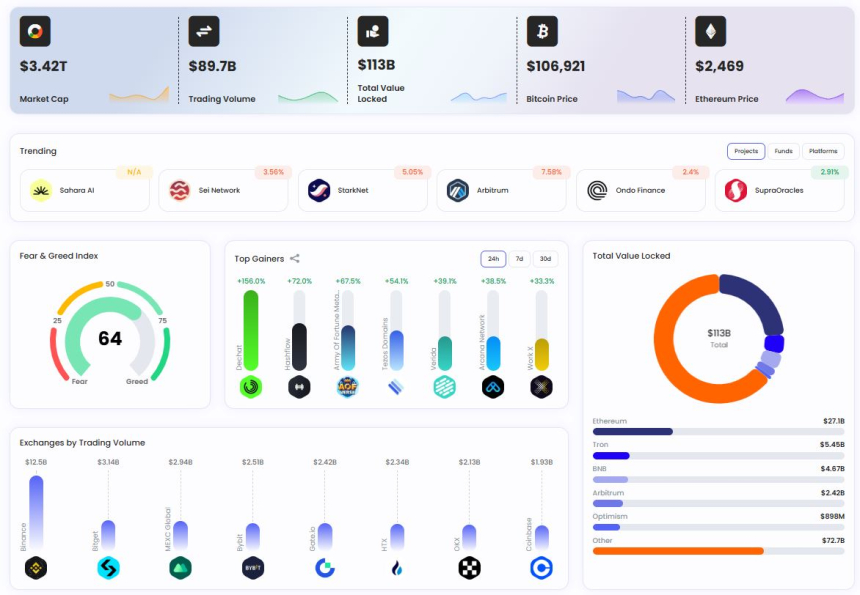Open the Sei Network trending card
The width and height of the screenshot is (860, 595).
coord(223,190)
